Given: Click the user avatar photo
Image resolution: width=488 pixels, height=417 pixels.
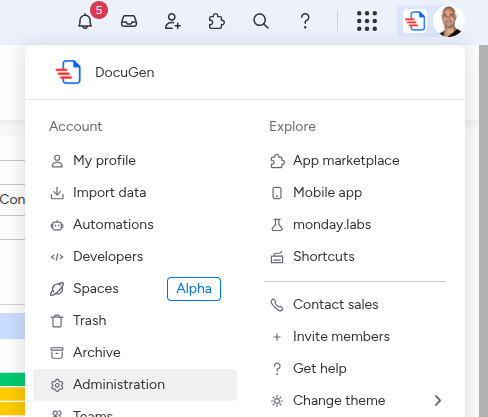Looking at the screenshot, I should click(449, 21).
